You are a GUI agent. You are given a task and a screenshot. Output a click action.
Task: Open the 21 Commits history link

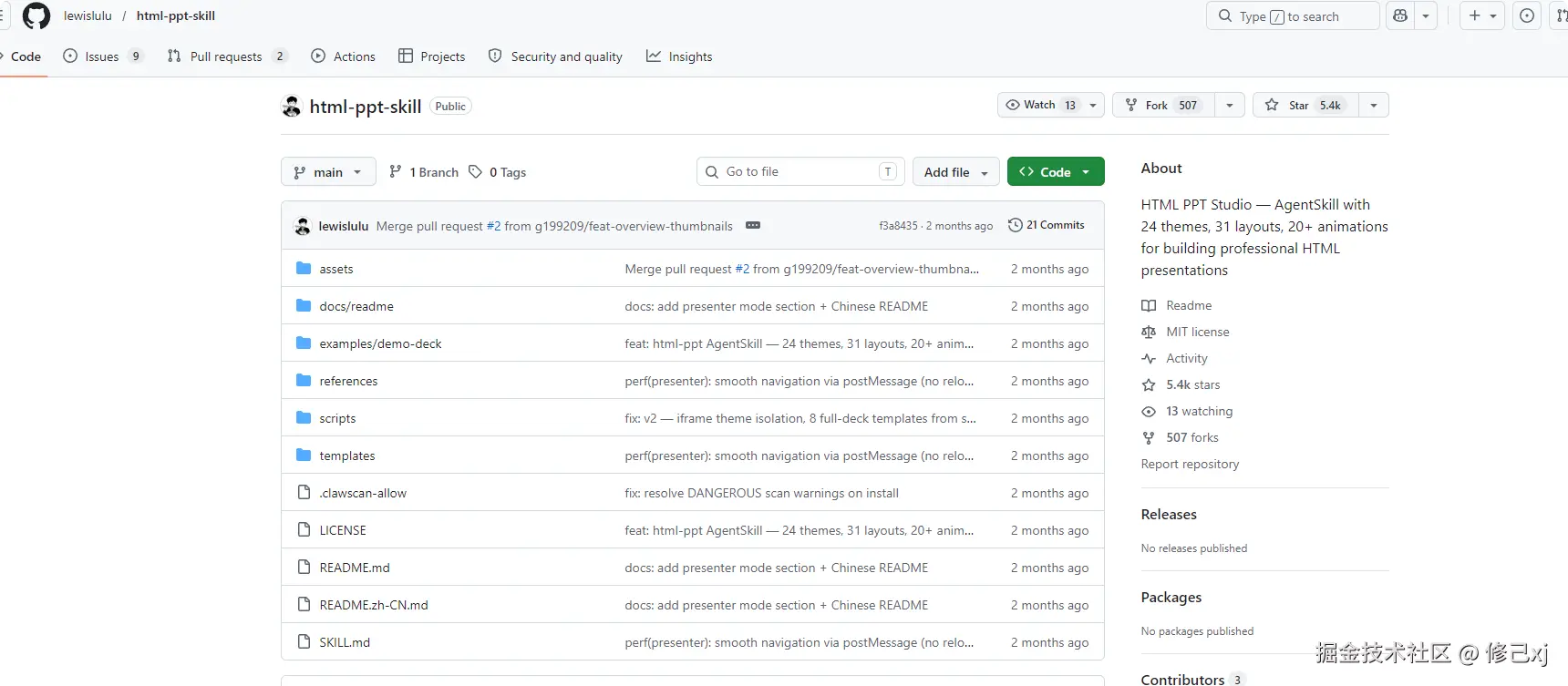click(x=1047, y=225)
